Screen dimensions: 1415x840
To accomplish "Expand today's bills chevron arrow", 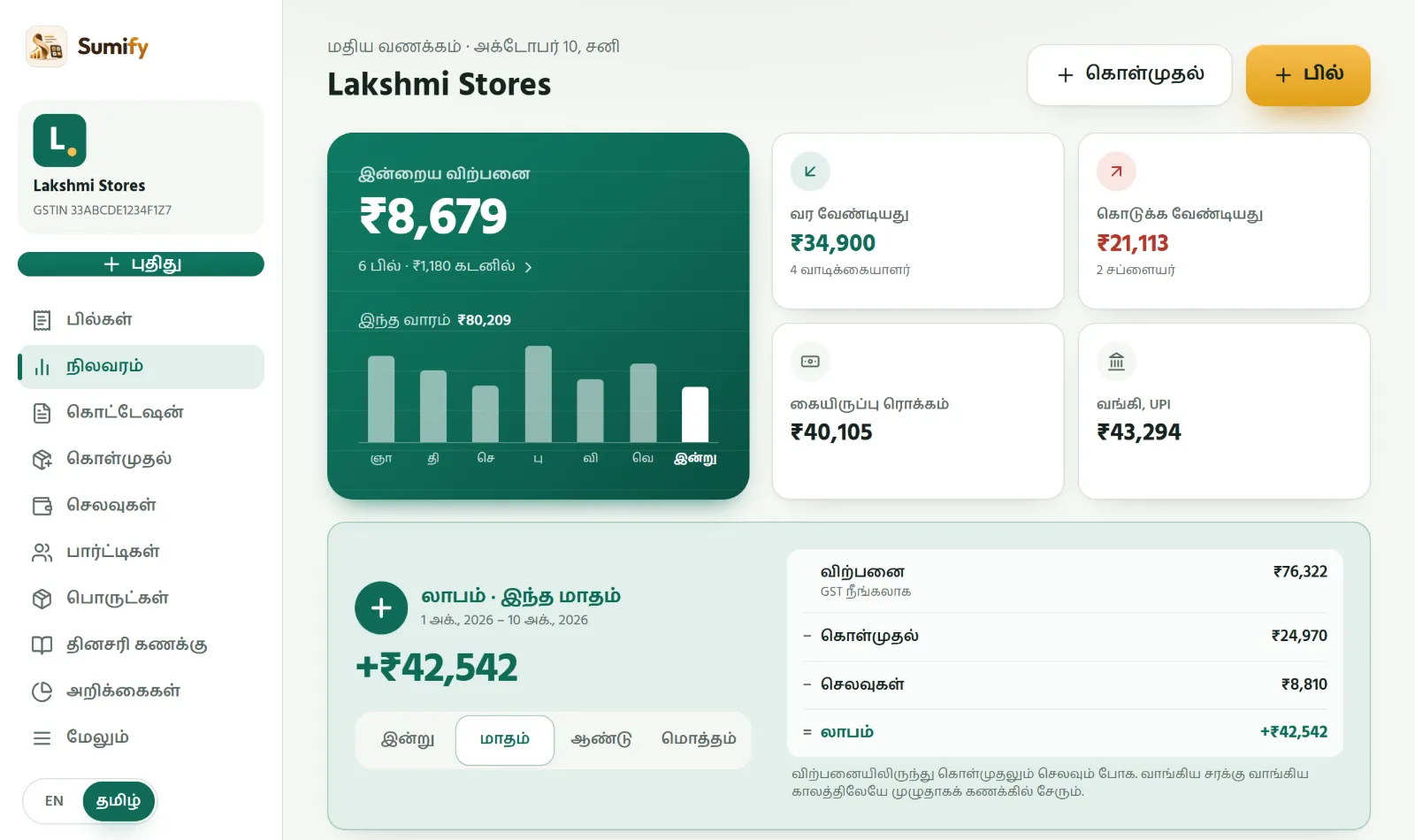I will click(528, 267).
